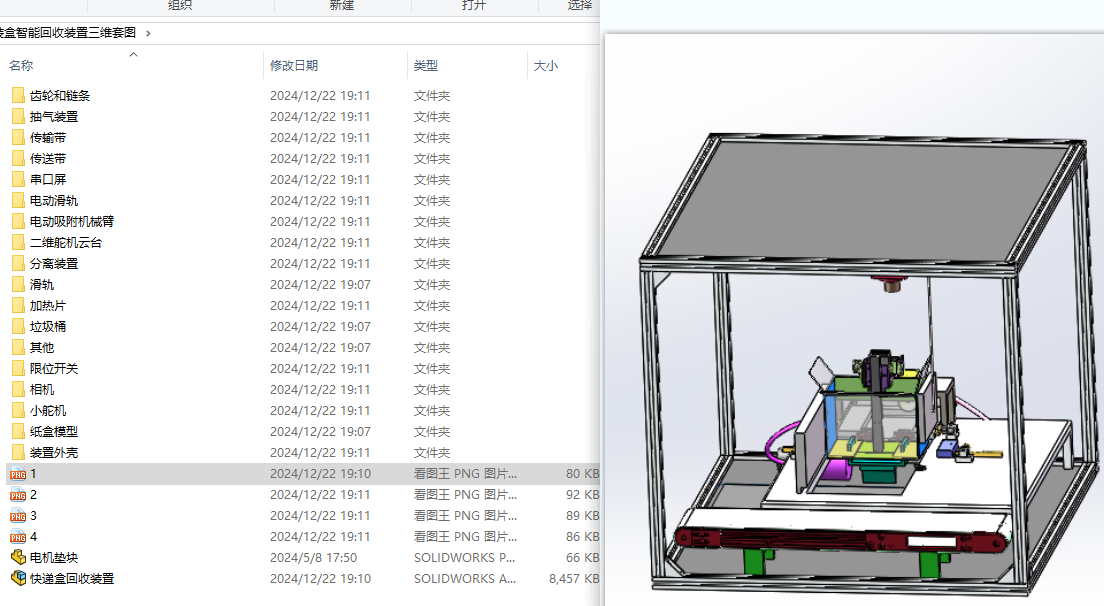The image size is (1104, 606).
Task: Click folder icon of 其他
Action: point(18,347)
